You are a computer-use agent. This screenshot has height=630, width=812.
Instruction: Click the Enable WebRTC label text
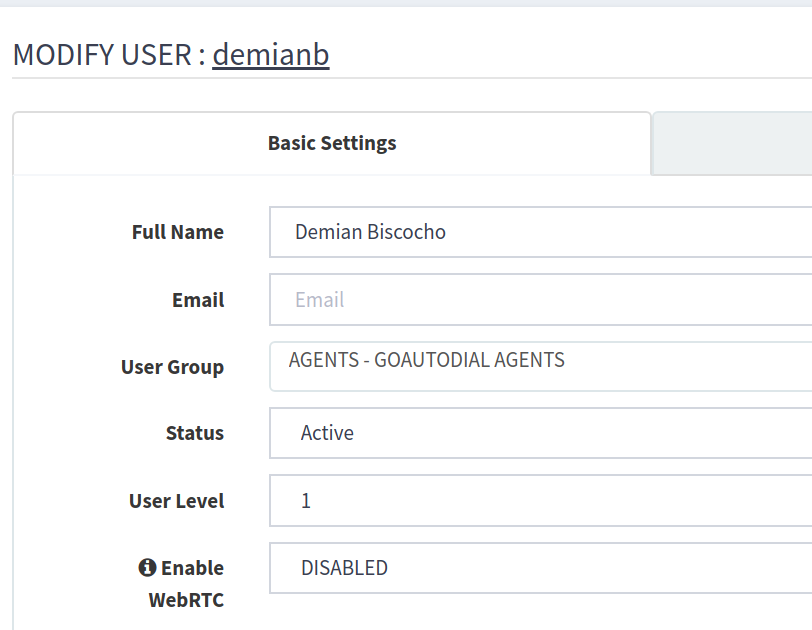click(x=186, y=584)
